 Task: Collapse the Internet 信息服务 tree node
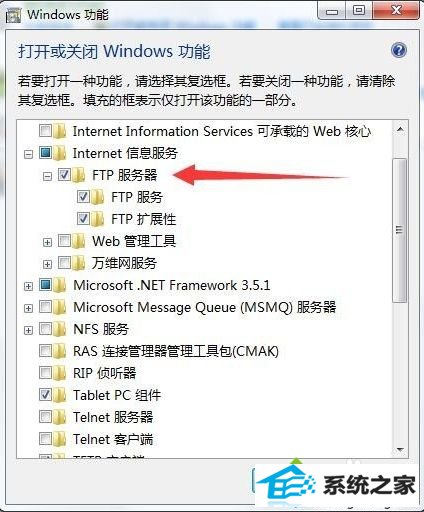tap(29, 154)
